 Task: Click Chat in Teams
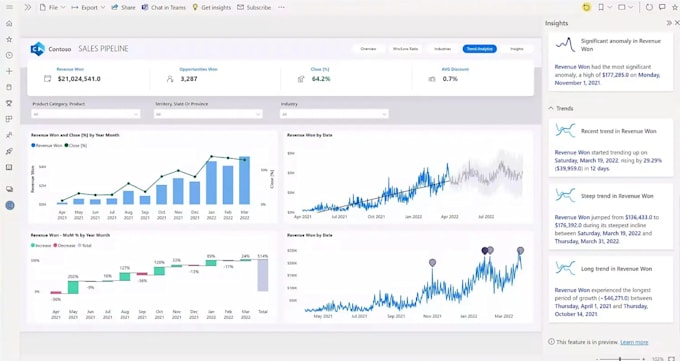click(164, 7)
